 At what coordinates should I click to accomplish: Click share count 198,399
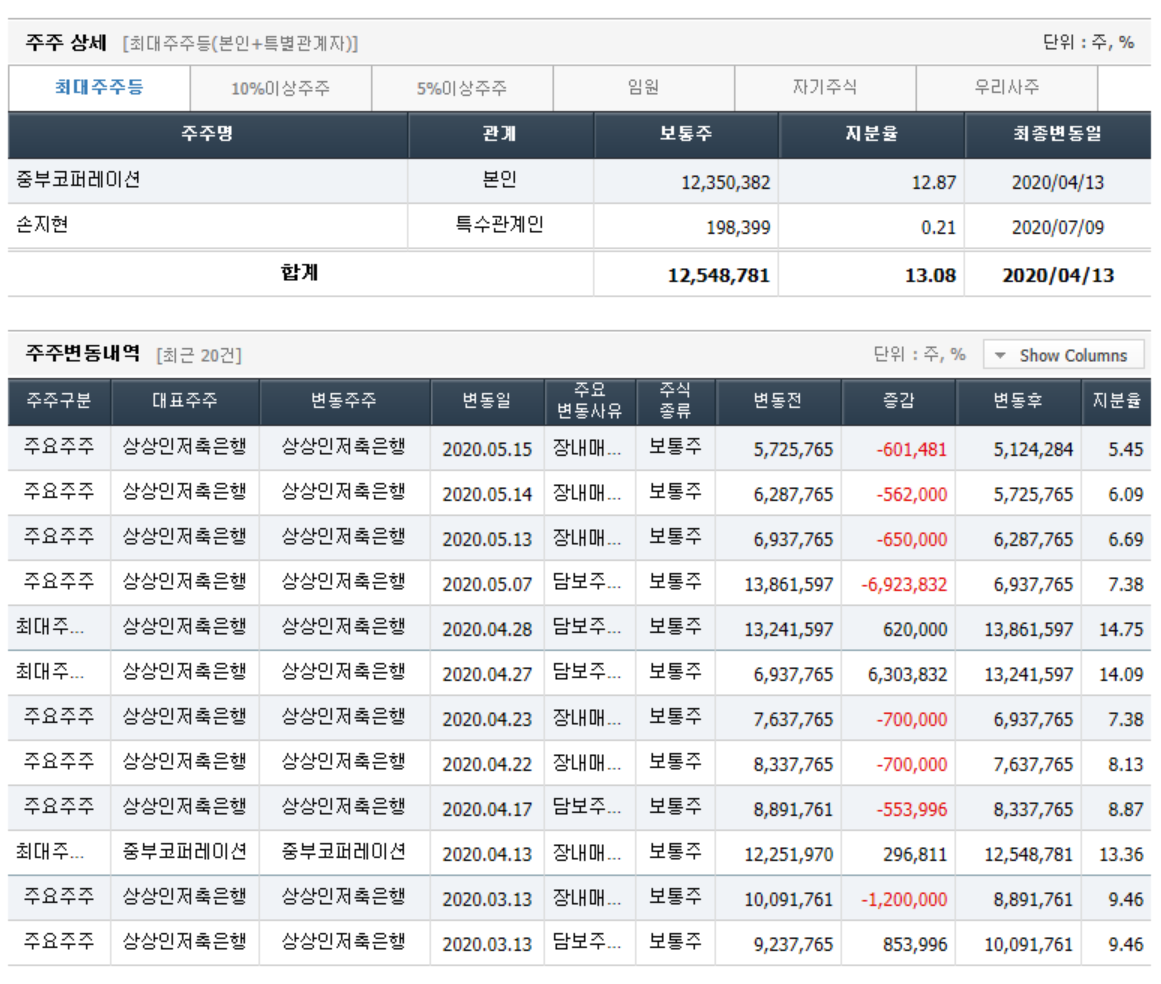pos(738,228)
